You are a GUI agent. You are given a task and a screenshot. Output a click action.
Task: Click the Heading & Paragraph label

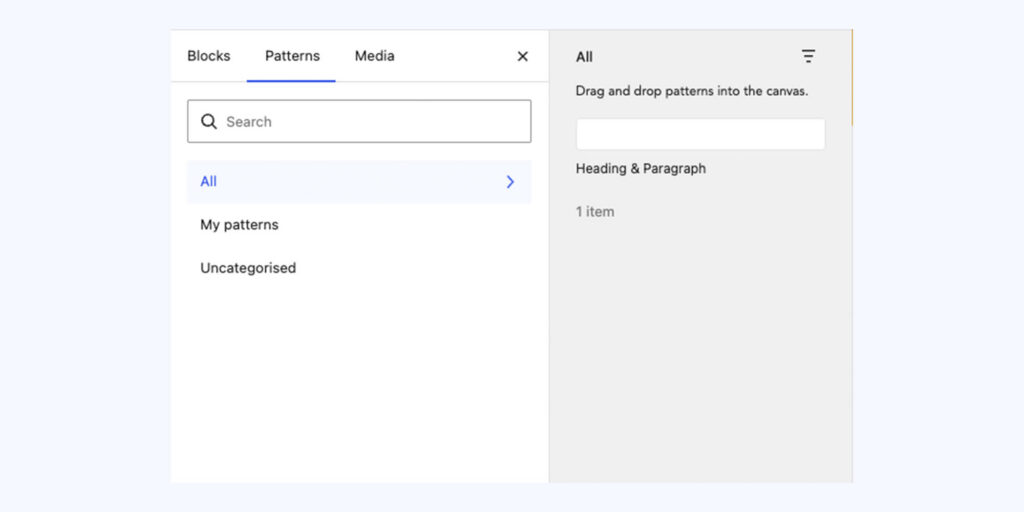point(641,168)
